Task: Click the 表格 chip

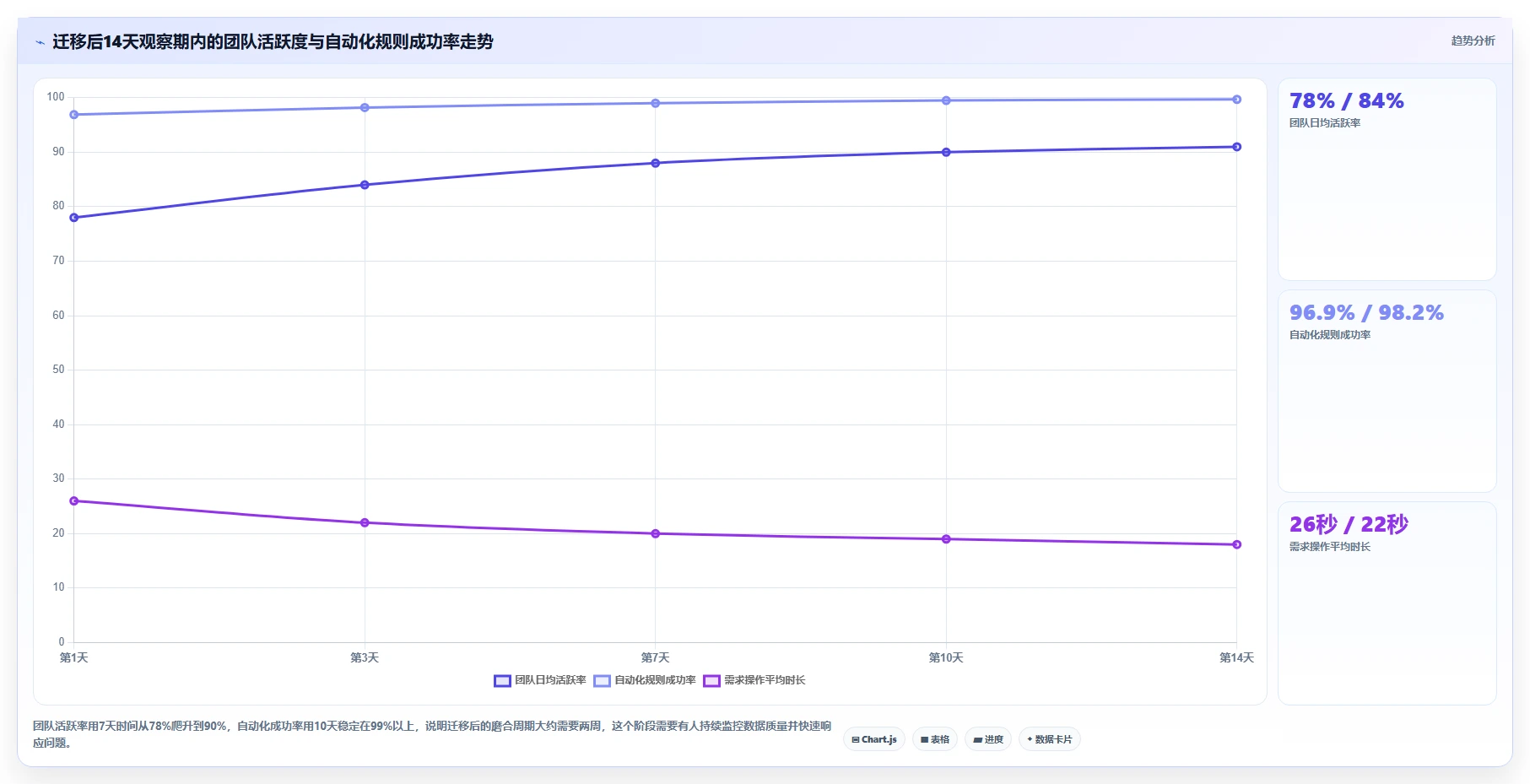Action: click(x=935, y=739)
